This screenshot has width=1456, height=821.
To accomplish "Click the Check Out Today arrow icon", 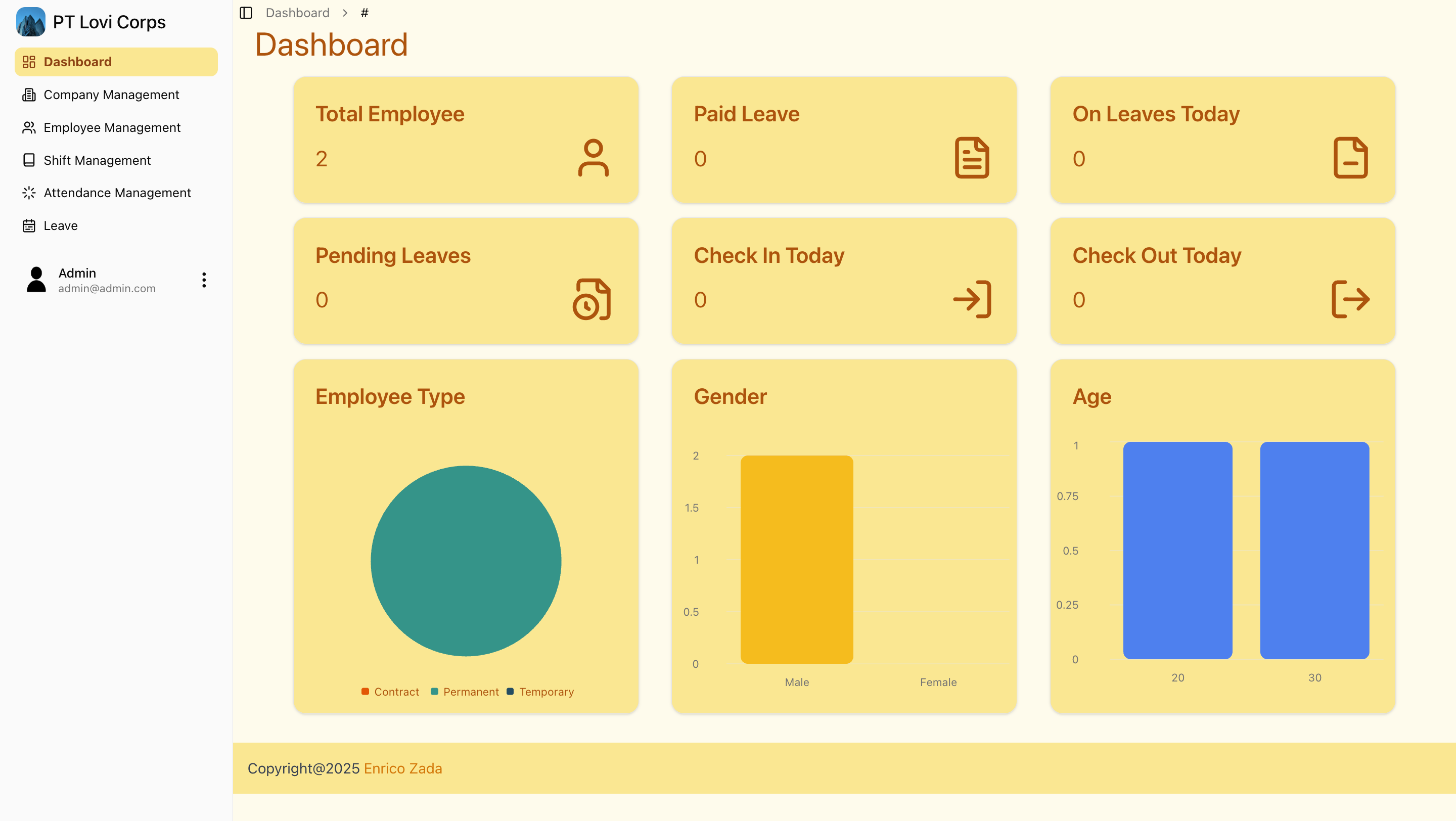I will coord(1350,299).
